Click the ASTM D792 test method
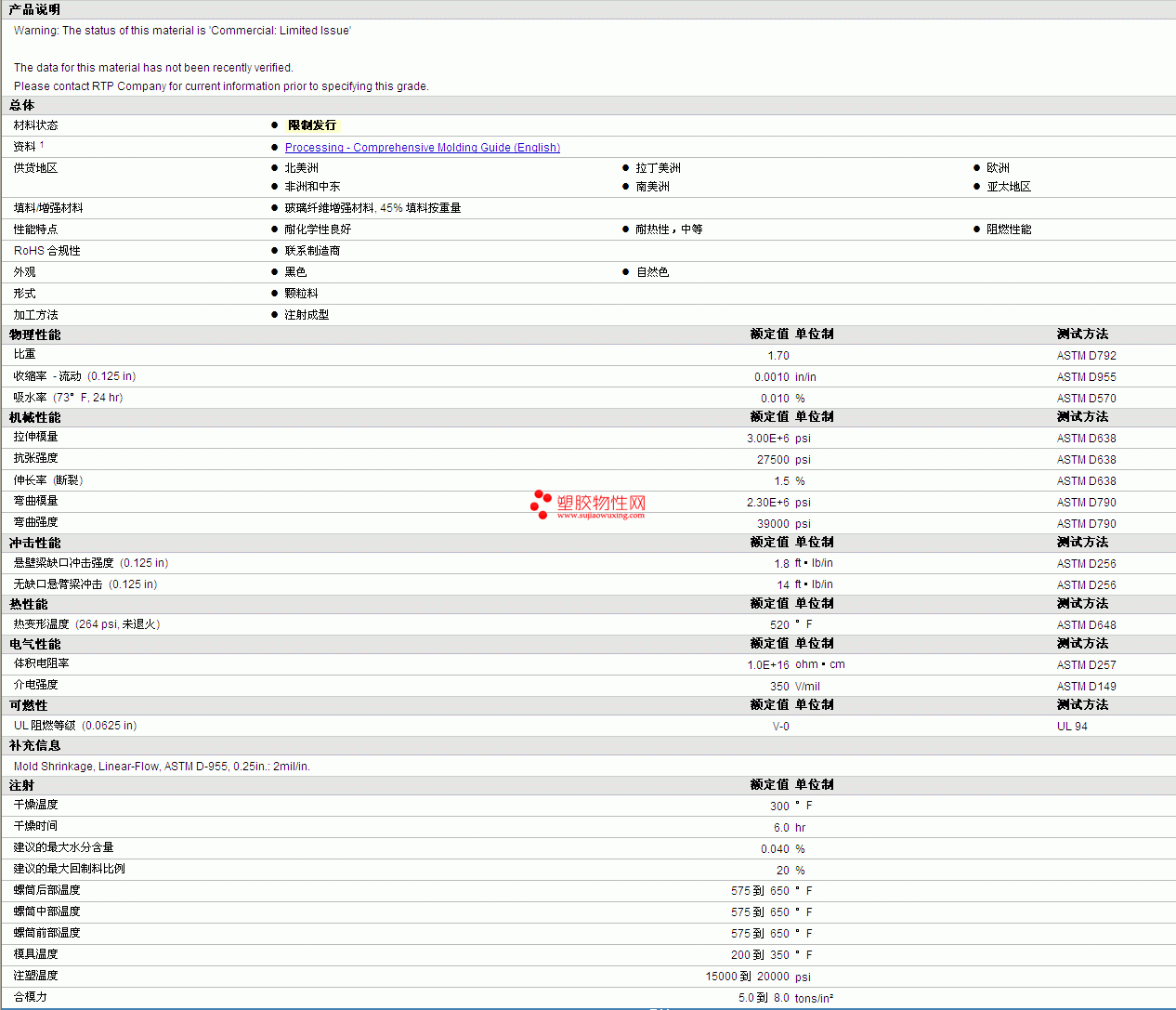 (x=1087, y=356)
